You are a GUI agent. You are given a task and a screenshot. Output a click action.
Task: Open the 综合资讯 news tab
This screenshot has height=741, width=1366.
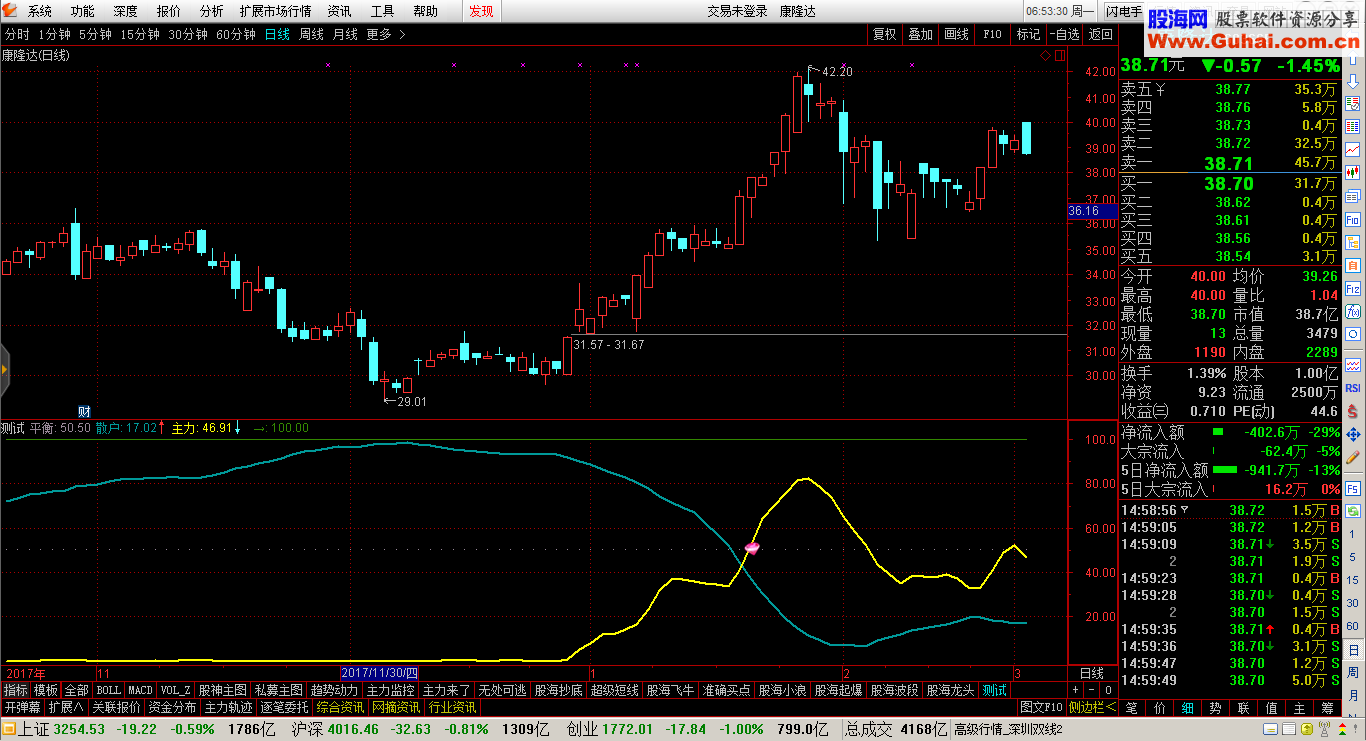pos(340,707)
